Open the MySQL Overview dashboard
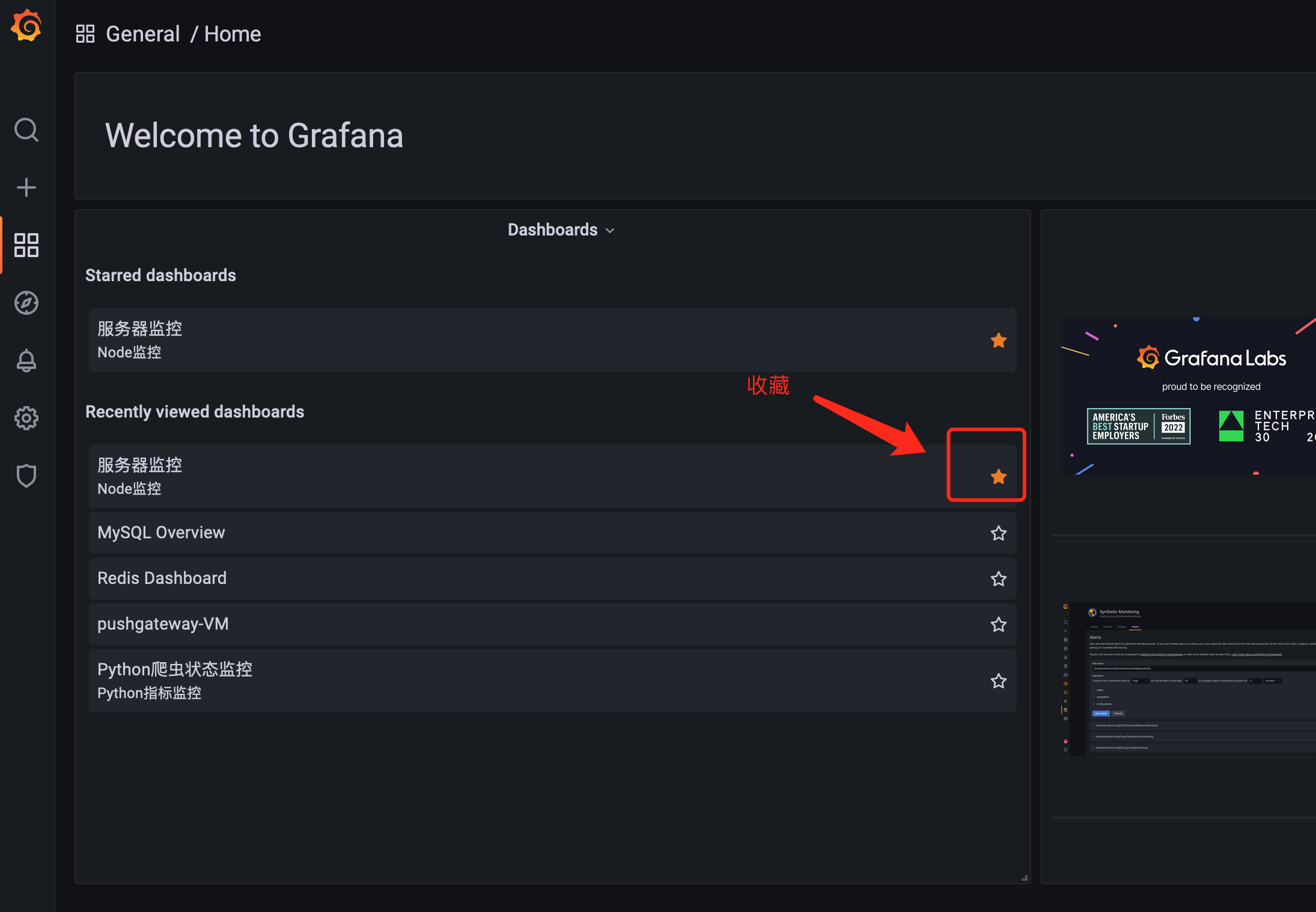Image resolution: width=1316 pixels, height=912 pixels. pos(553,533)
